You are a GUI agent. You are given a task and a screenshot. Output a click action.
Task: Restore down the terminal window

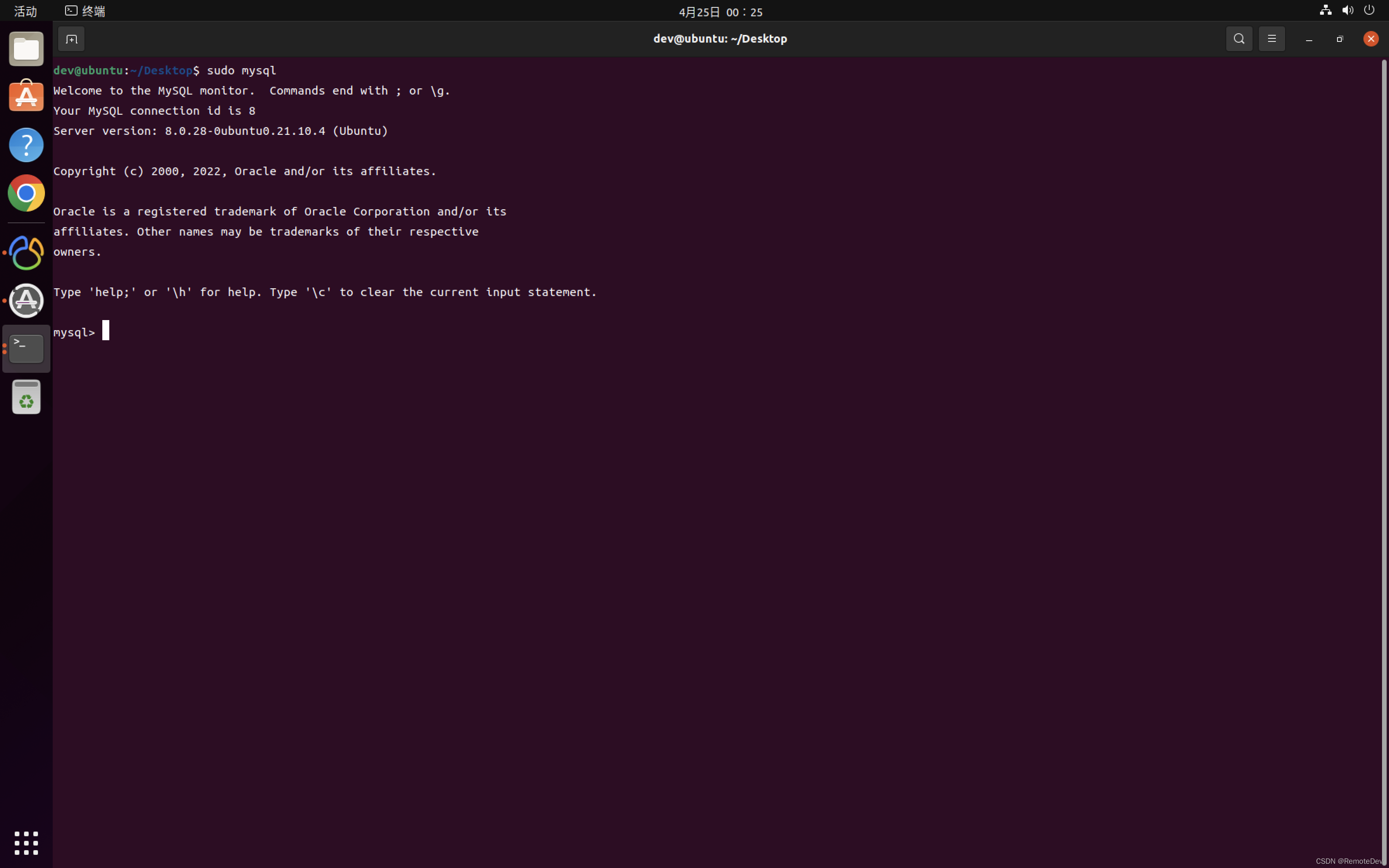click(x=1340, y=39)
